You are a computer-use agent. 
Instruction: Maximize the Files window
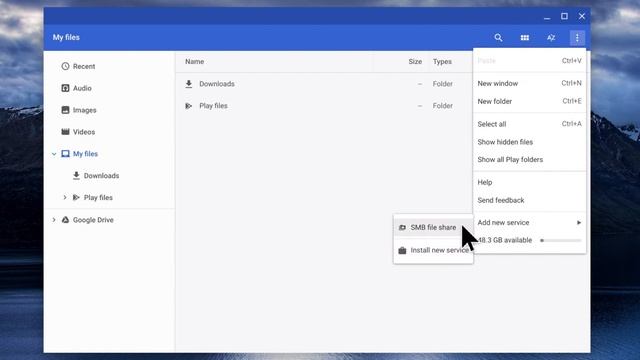click(x=564, y=16)
